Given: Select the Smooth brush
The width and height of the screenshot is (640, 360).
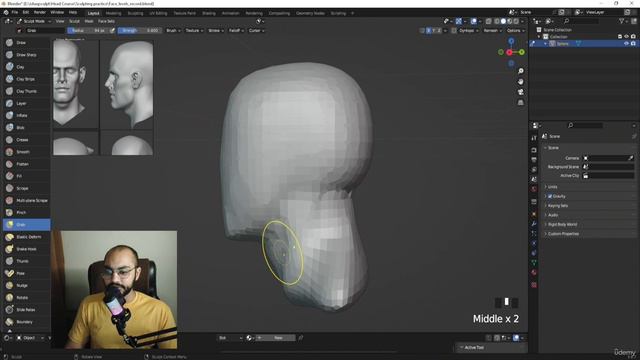Looking at the screenshot, I should click(x=27, y=152).
